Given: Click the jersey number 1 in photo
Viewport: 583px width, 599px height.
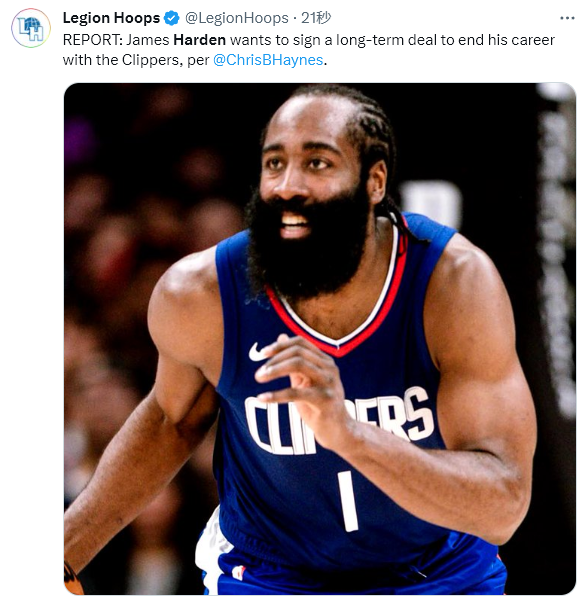Looking at the screenshot, I should coord(348,501).
